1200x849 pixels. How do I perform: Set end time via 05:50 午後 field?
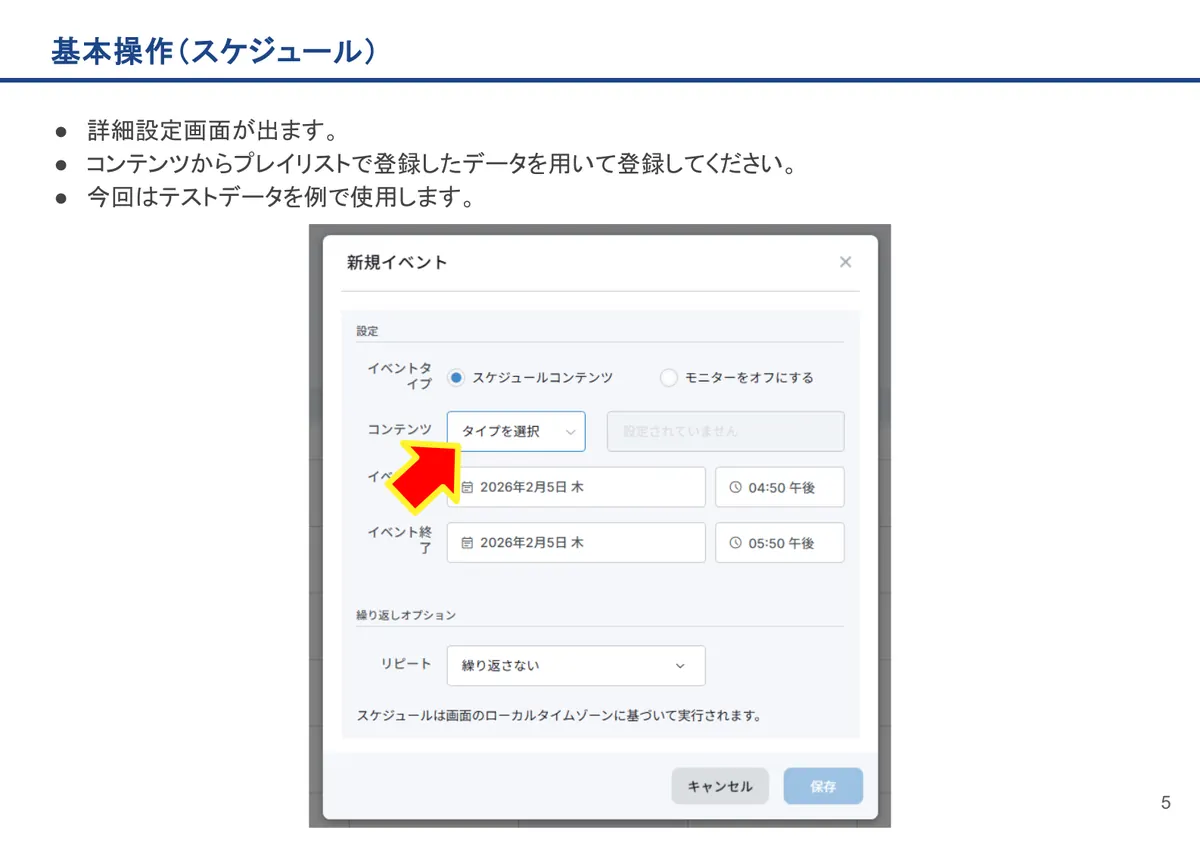point(780,542)
